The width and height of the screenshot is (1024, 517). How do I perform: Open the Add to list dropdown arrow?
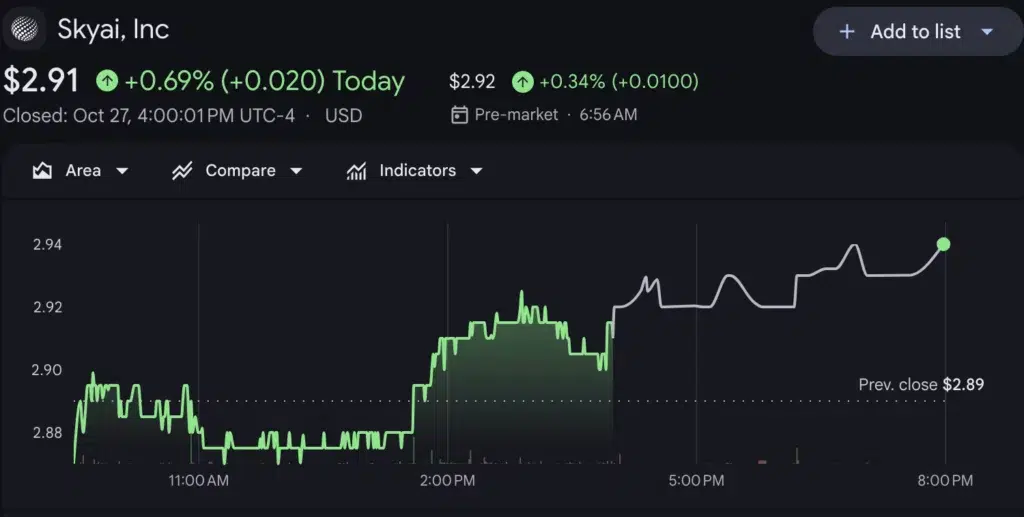(x=987, y=31)
